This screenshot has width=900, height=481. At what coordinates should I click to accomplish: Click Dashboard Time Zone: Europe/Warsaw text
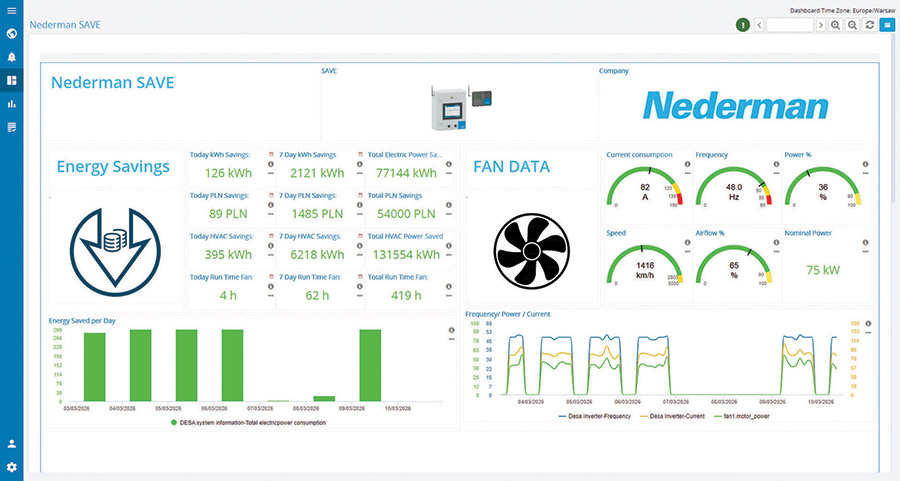point(842,10)
